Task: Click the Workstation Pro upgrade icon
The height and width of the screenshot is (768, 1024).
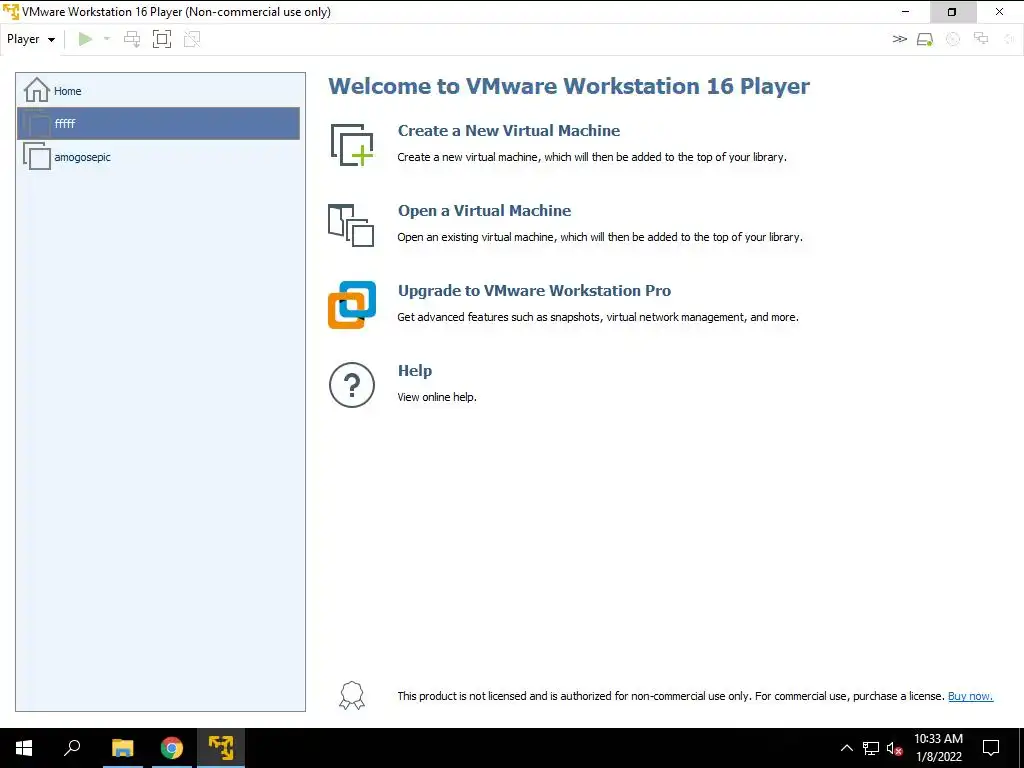Action: click(x=352, y=305)
